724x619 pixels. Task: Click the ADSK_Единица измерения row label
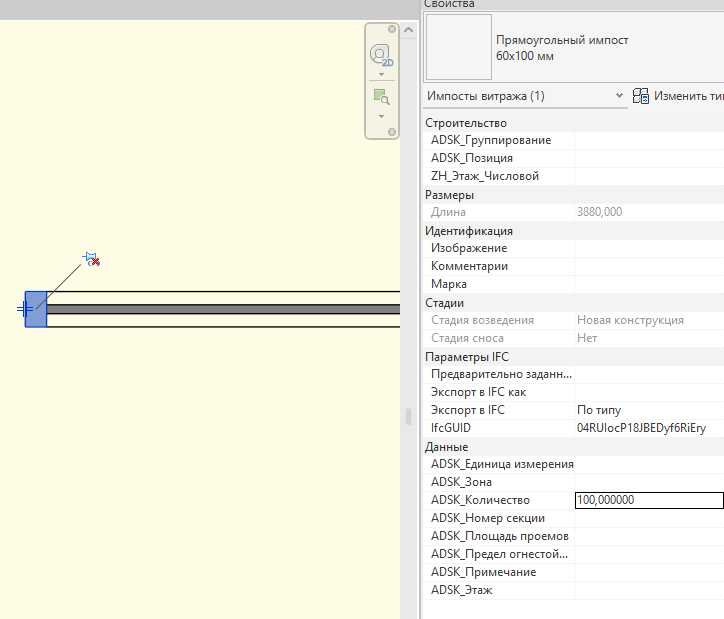pyautogui.click(x=502, y=464)
